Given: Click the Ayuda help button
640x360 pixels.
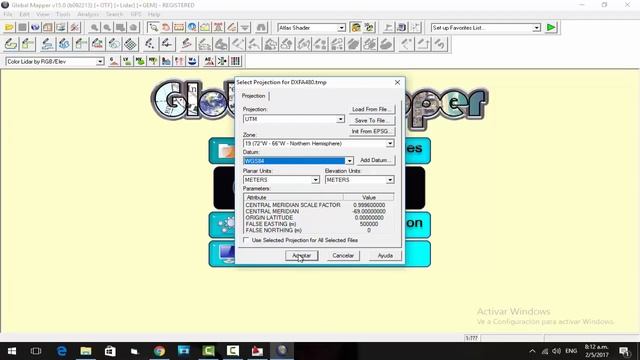Looking at the screenshot, I should pos(385,256).
